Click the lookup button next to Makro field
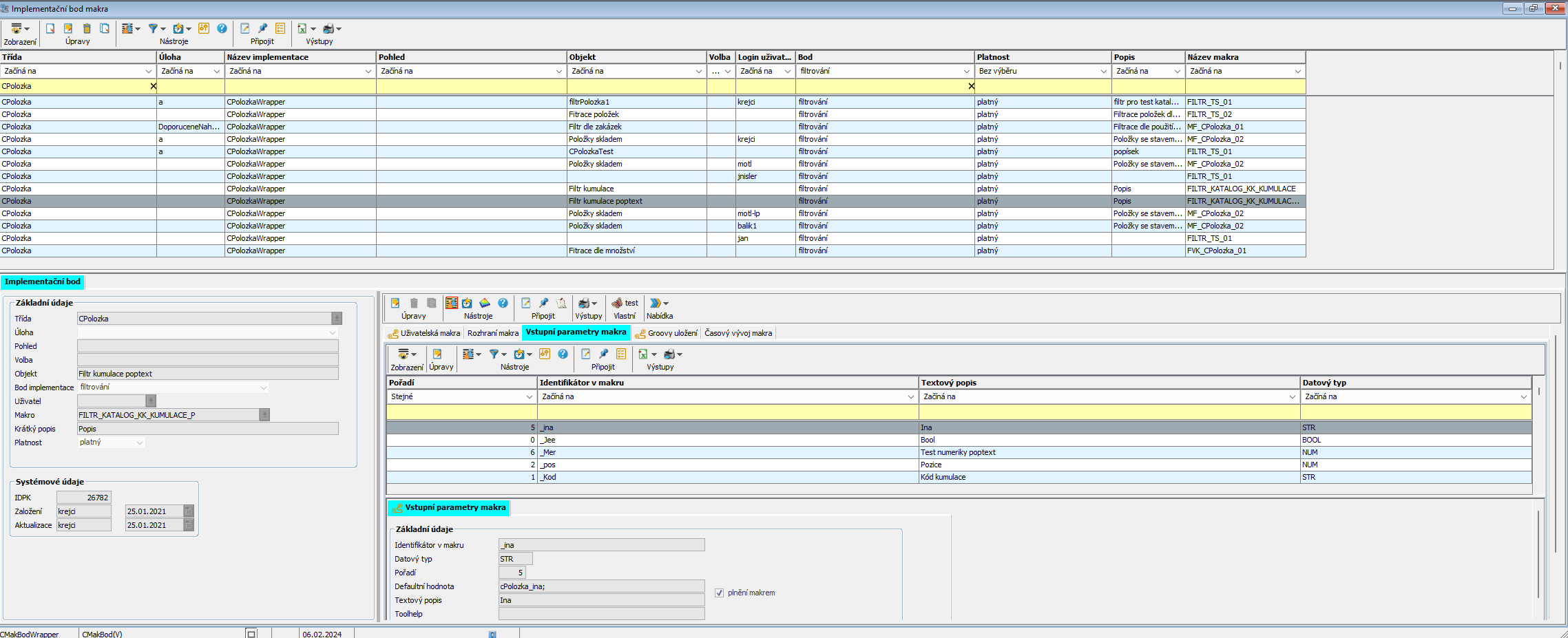1568x638 pixels. pyautogui.click(x=264, y=415)
